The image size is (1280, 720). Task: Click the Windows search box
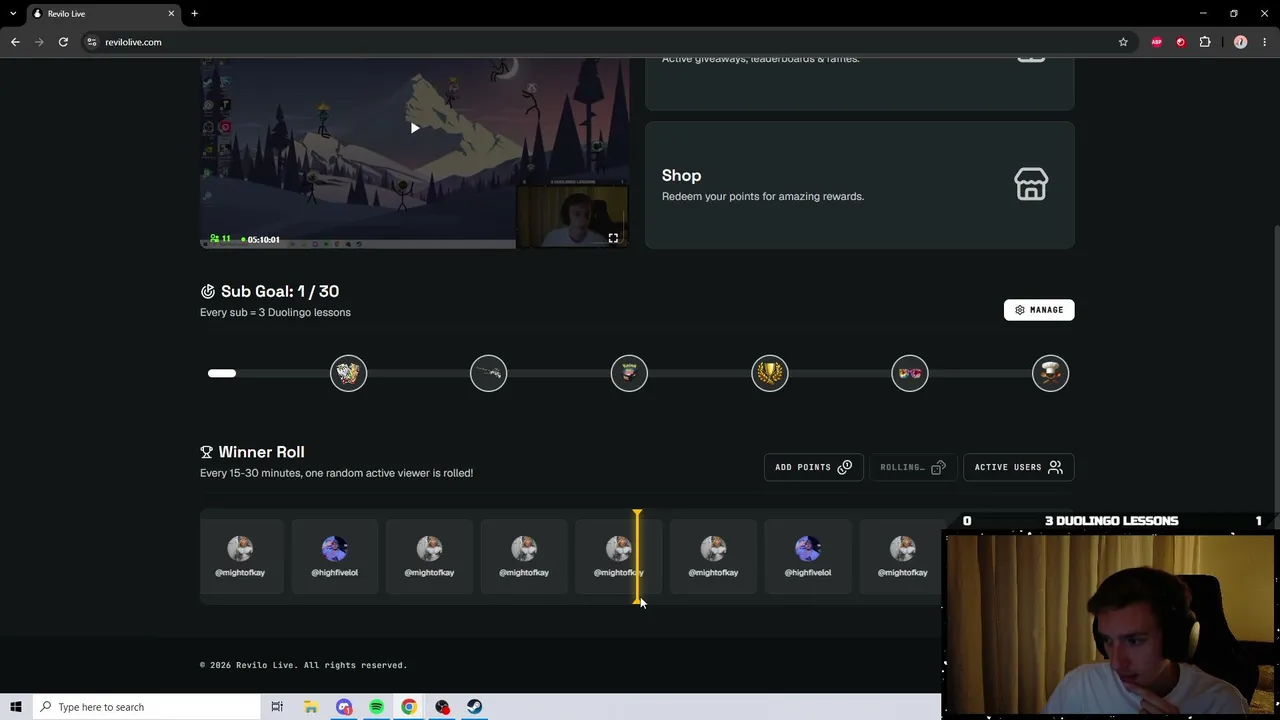(x=146, y=707)
